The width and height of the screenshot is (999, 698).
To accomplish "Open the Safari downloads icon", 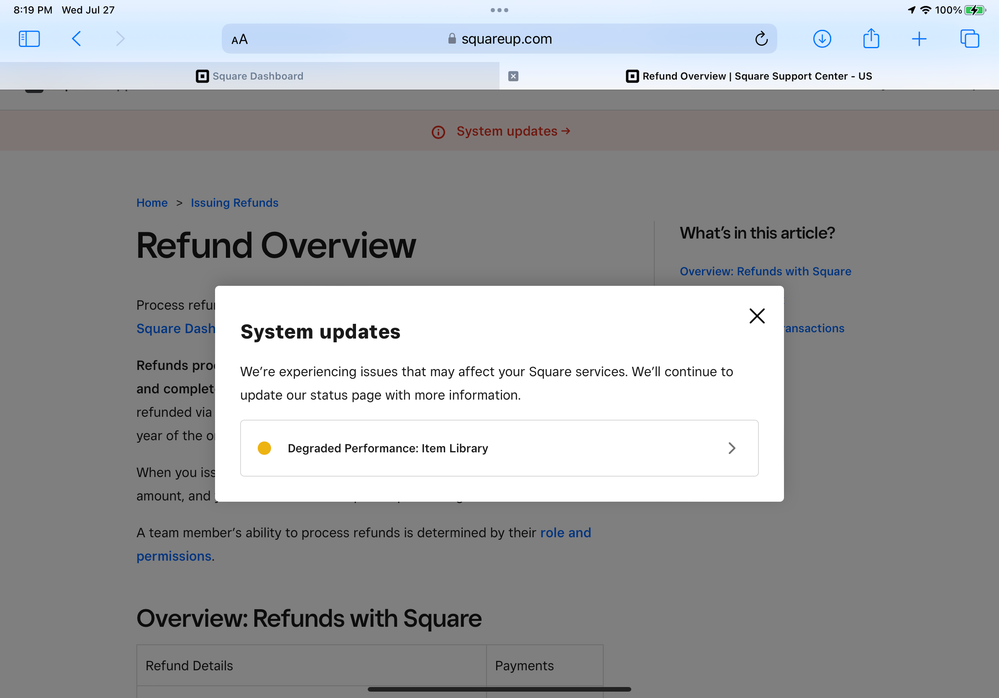I will coord(822,39).
